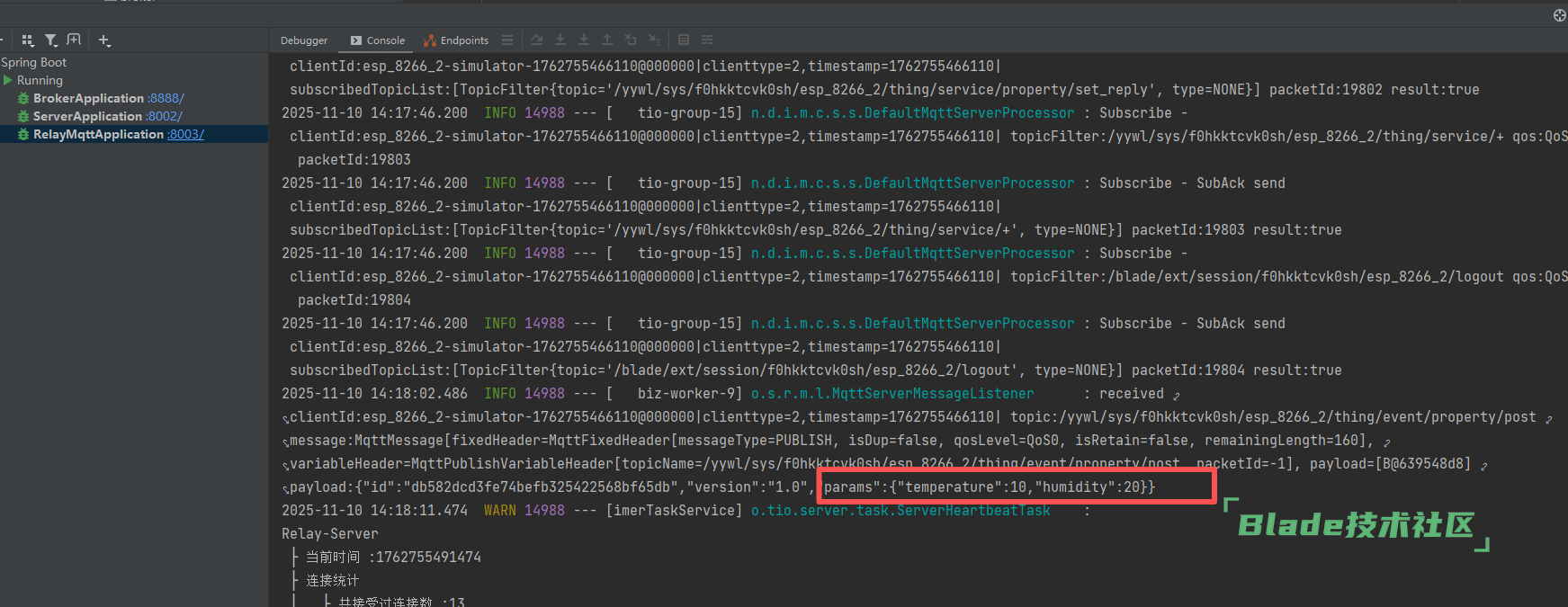Click the Run to Cursor icon
1568x607 pixels.
(654, 40)
